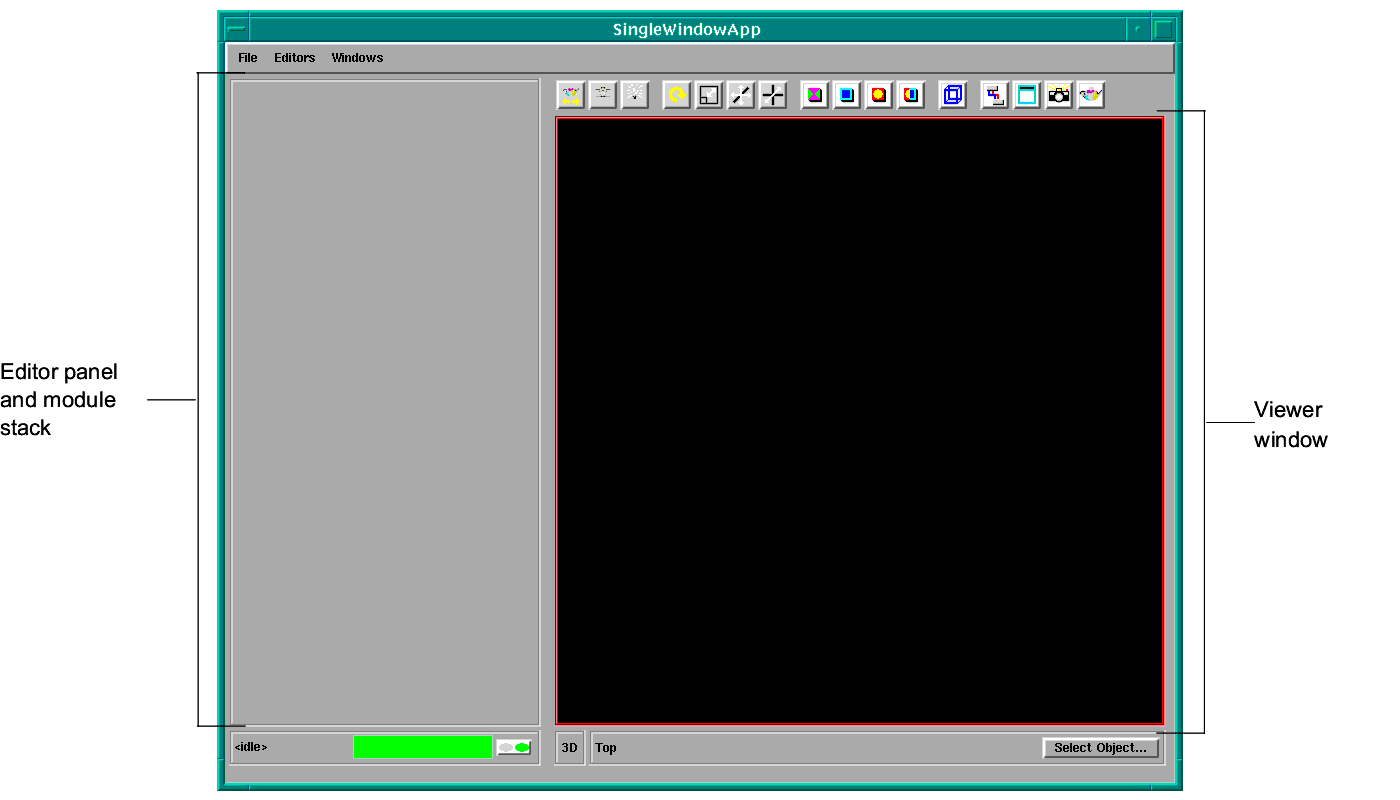1400x800 pixels.
Task: Click the first toolbar icon with yellow arrows
Action: [x=571, y=95]
